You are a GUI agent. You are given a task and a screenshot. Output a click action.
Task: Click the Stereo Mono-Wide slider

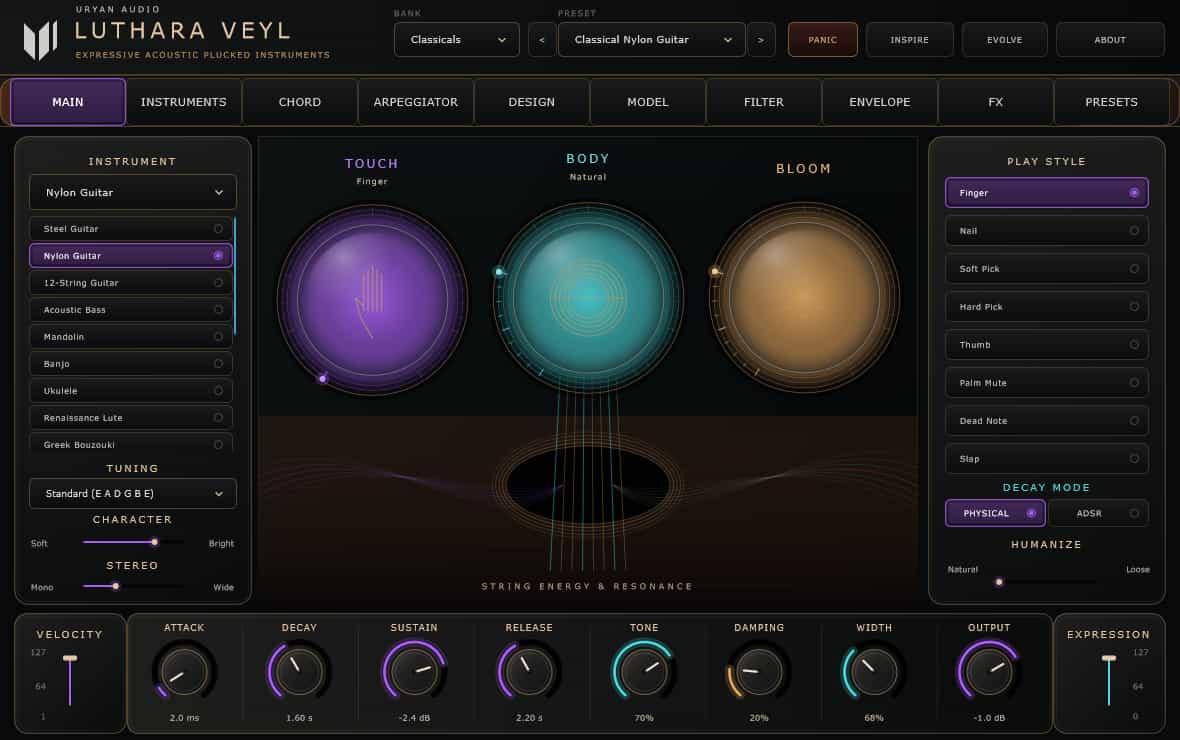(133, 586)
